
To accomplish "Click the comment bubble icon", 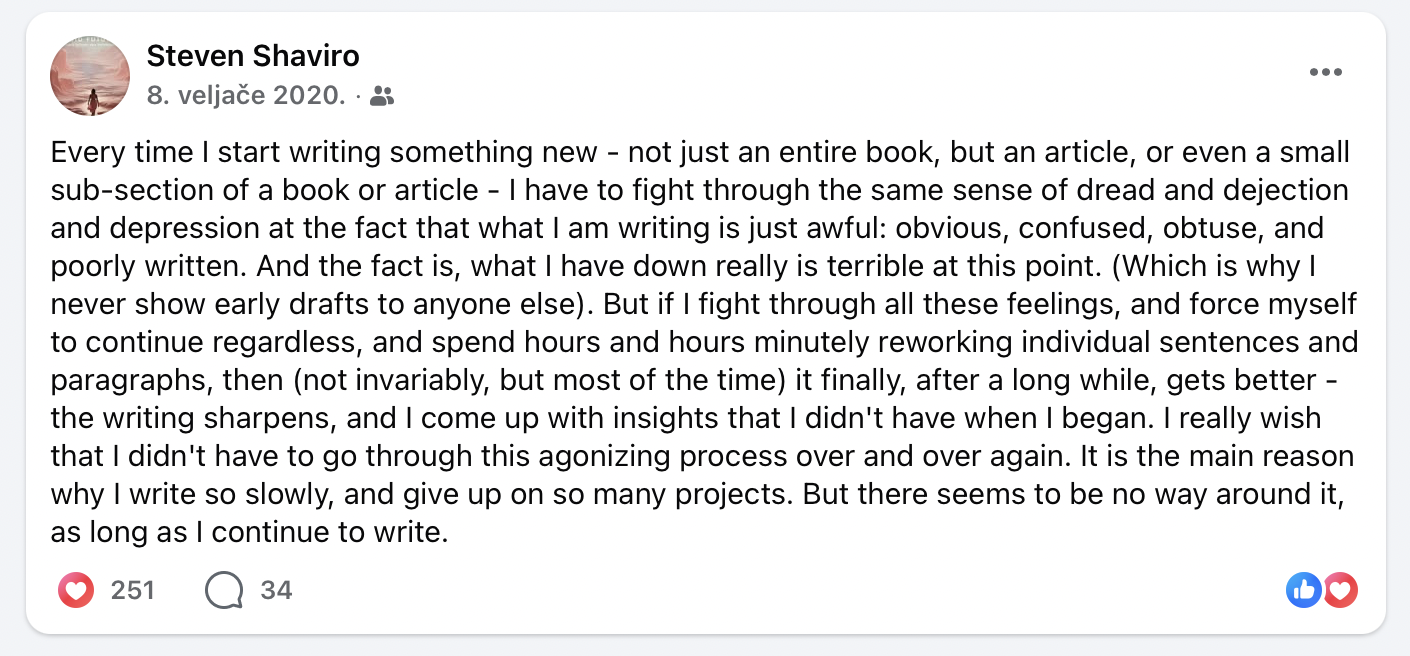I will click(224, 590).
